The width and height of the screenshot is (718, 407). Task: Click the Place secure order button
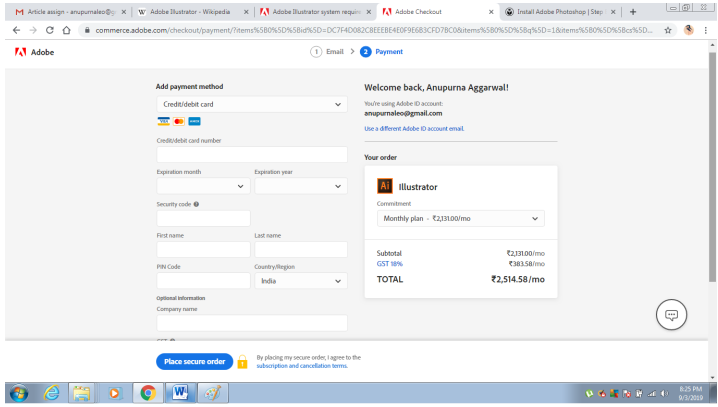195,362
